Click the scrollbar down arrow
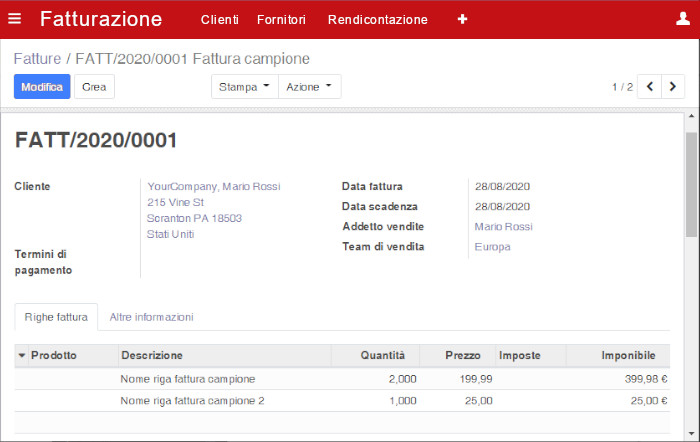The image size is (700, 442). 692,433
